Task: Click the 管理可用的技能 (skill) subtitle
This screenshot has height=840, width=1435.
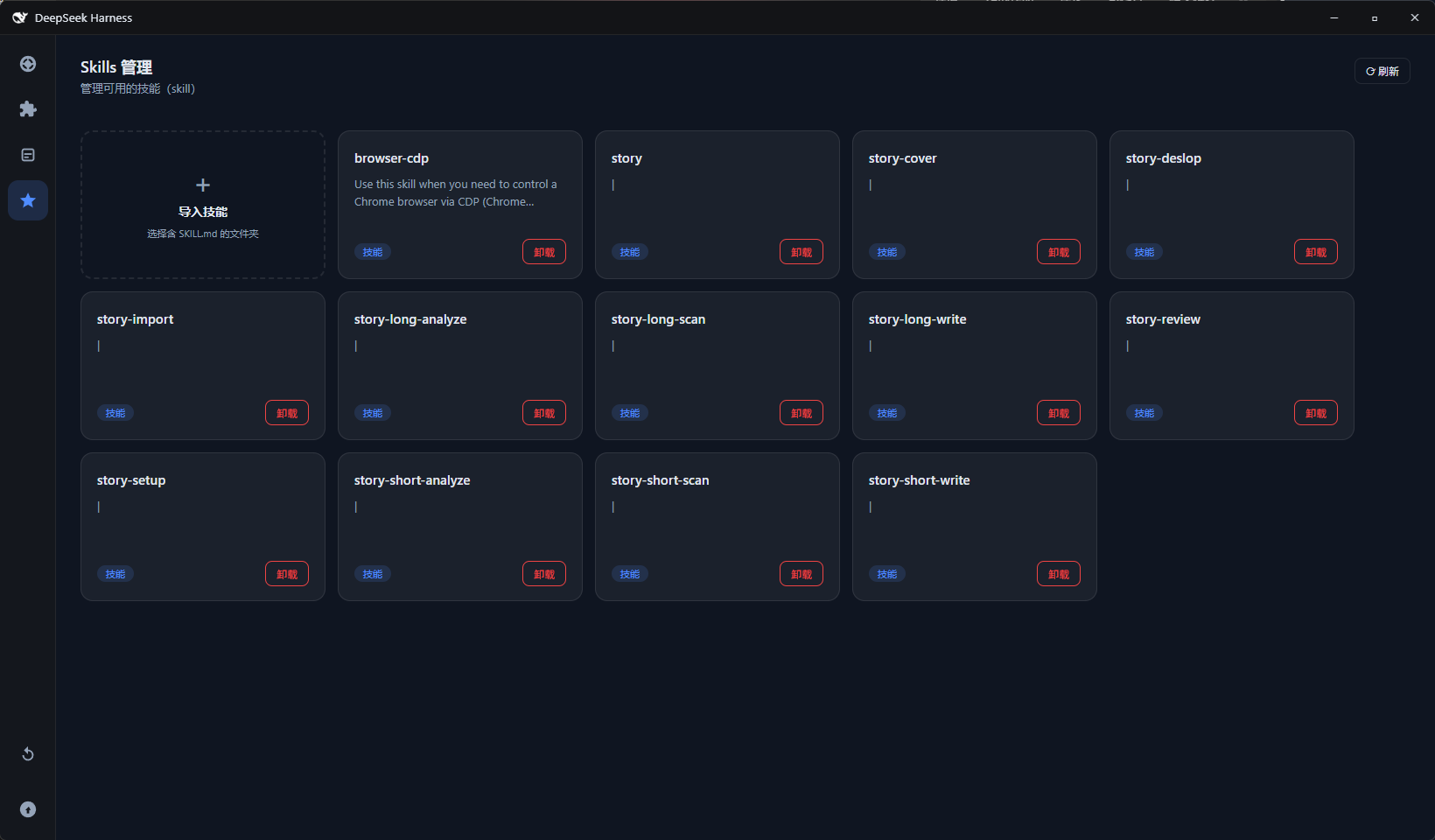Action: (x=137, y=88)
